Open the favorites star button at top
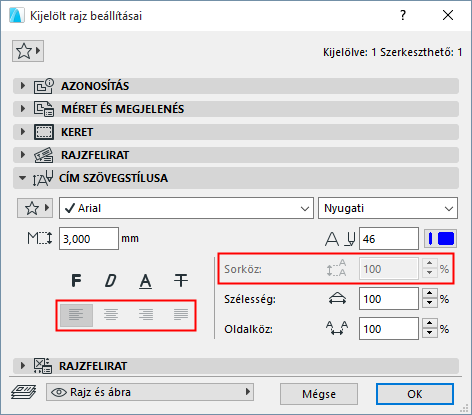The height and width of the screenshot is (415, 472). (28, 51)
